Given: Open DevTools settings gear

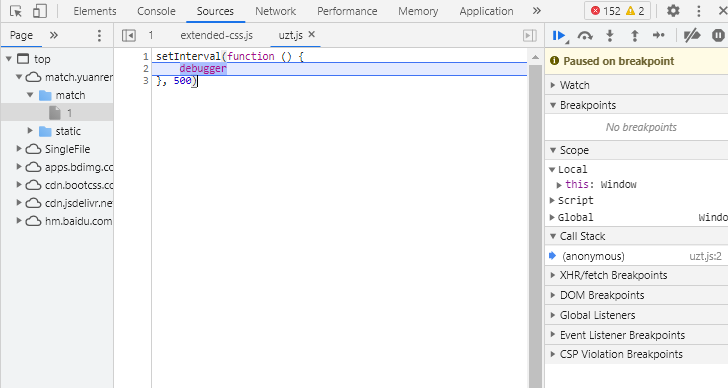Looking at the screenshot, I should point(673,11).
